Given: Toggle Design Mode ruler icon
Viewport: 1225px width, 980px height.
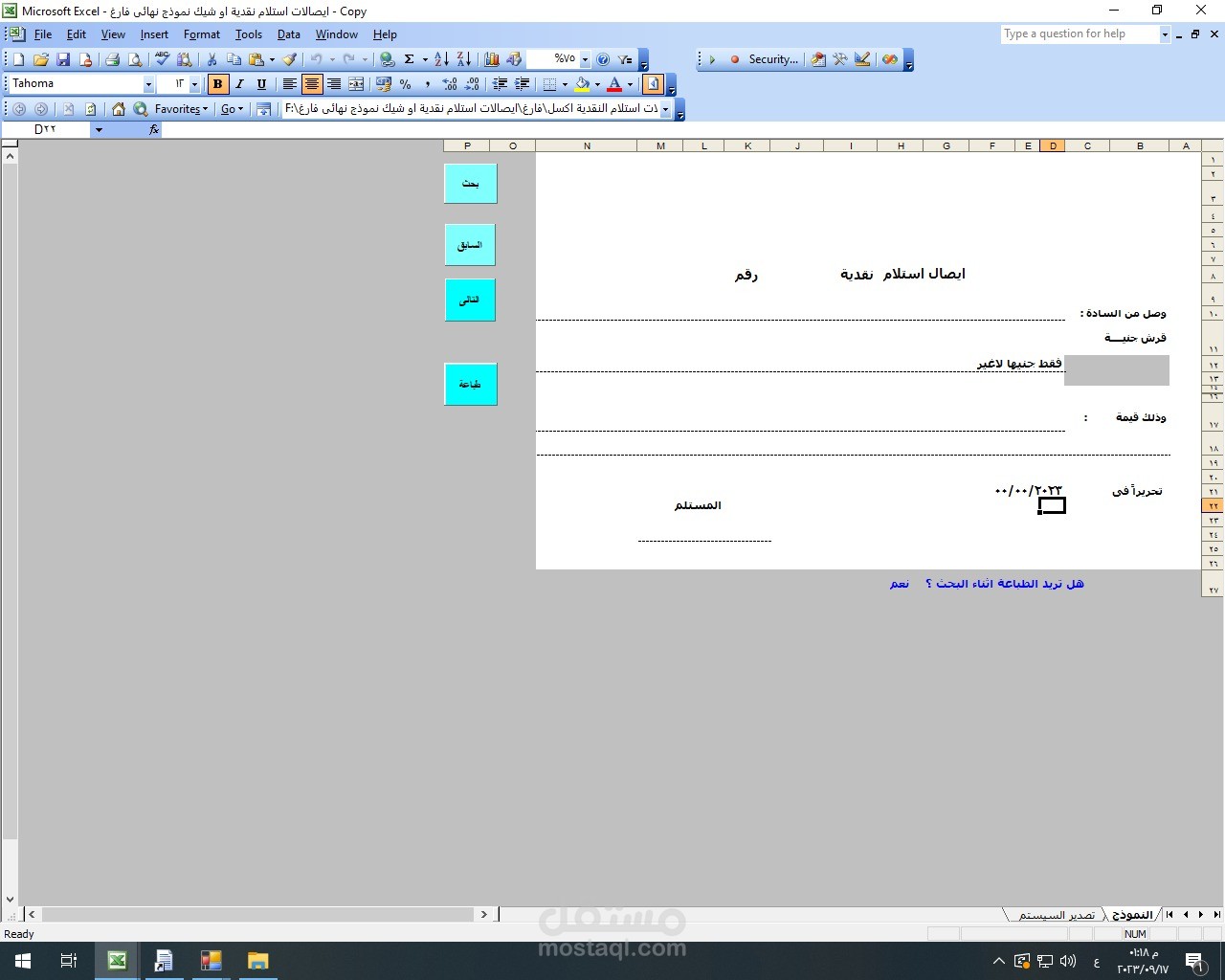Looking at the screenshot, I should 862,59.
